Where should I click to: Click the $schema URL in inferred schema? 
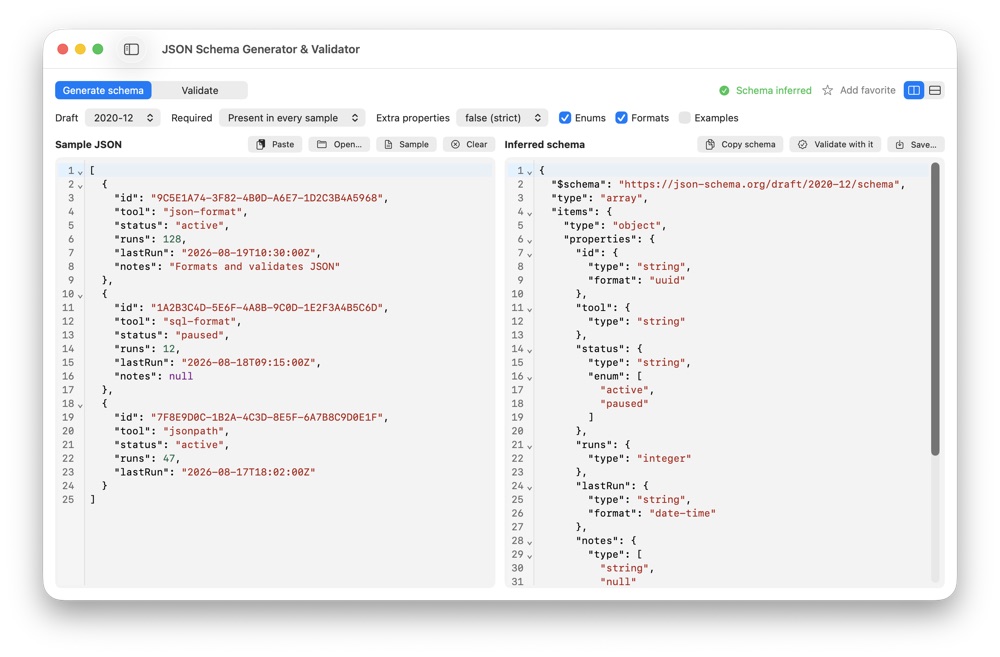coord(759,184)
